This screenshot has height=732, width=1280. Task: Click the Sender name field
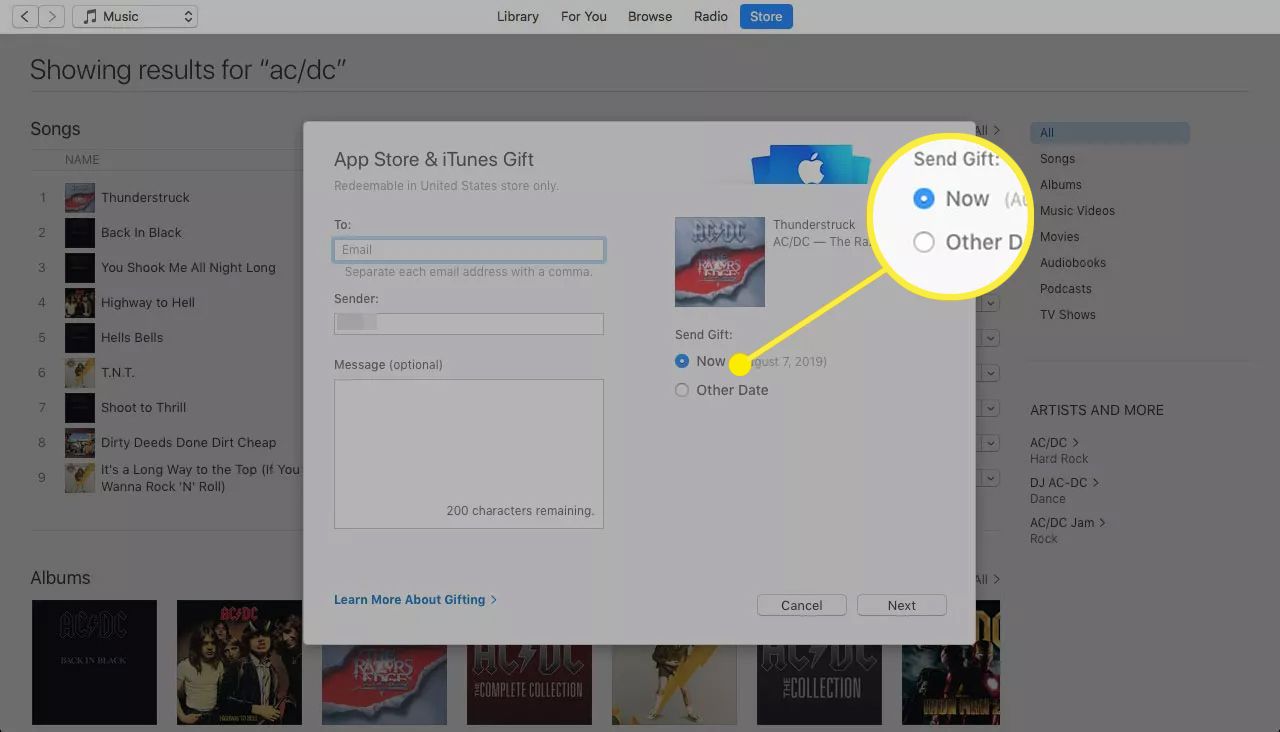469,323
